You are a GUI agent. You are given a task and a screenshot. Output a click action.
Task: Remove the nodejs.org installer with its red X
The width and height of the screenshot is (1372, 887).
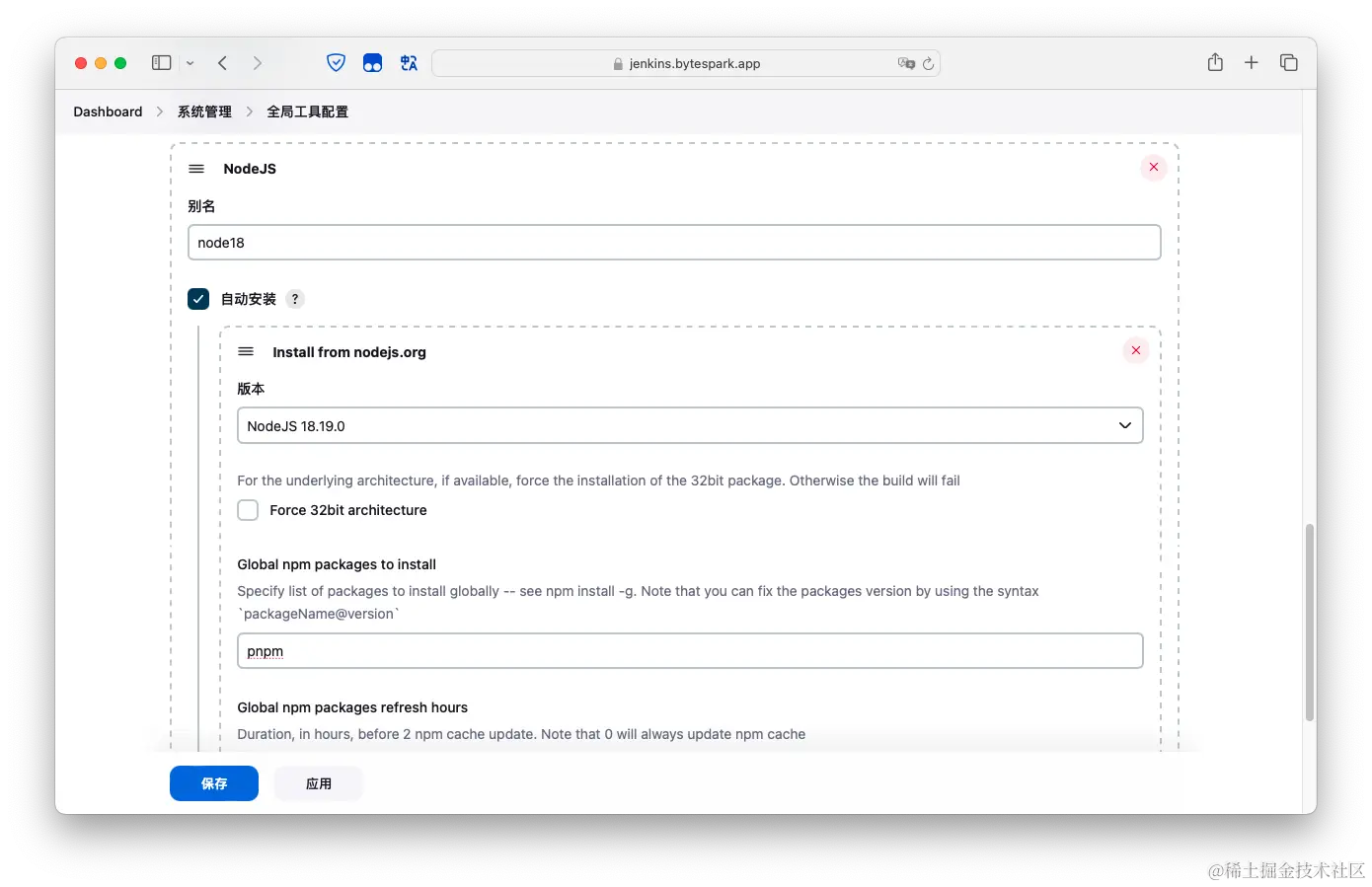click(1135, 349)
